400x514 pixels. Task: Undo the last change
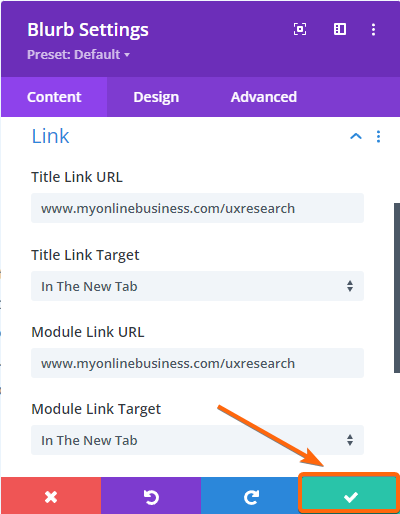pyautogui.click(x=151, y=497)
